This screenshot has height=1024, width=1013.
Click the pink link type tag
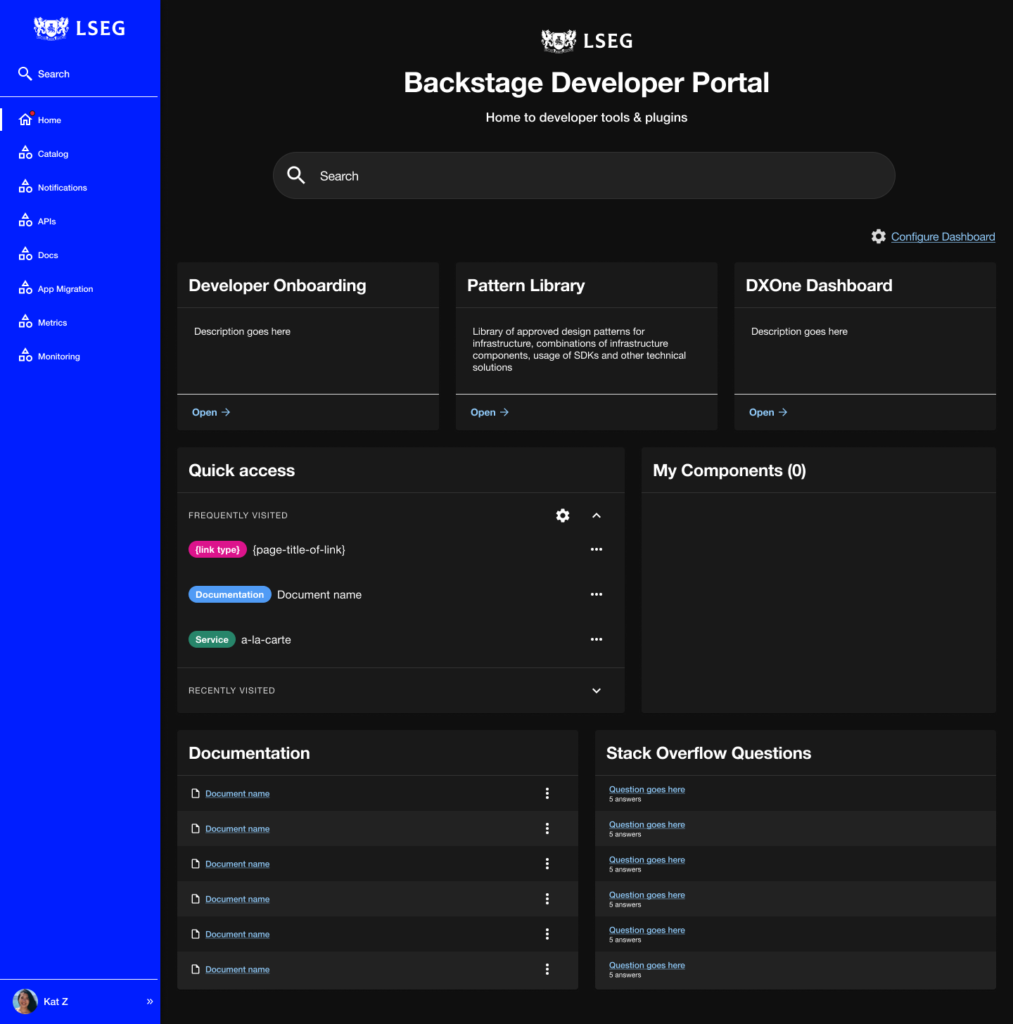217,549
